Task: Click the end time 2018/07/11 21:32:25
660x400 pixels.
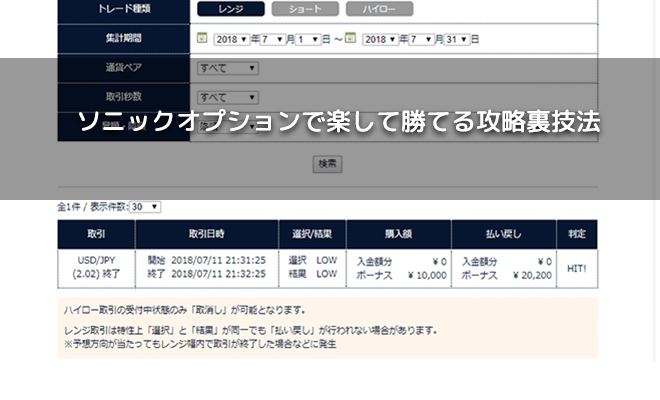Action: 218,274
